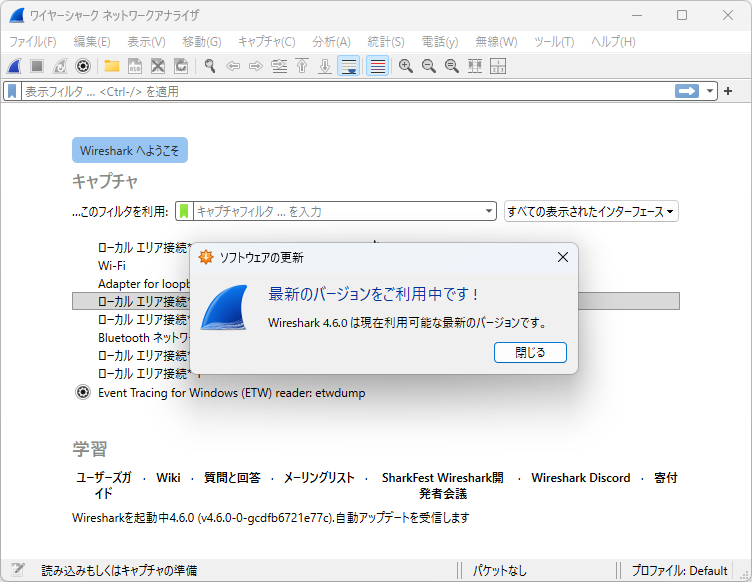
Task: Click the green capture filter bookmark
Action: coord(184,211)
